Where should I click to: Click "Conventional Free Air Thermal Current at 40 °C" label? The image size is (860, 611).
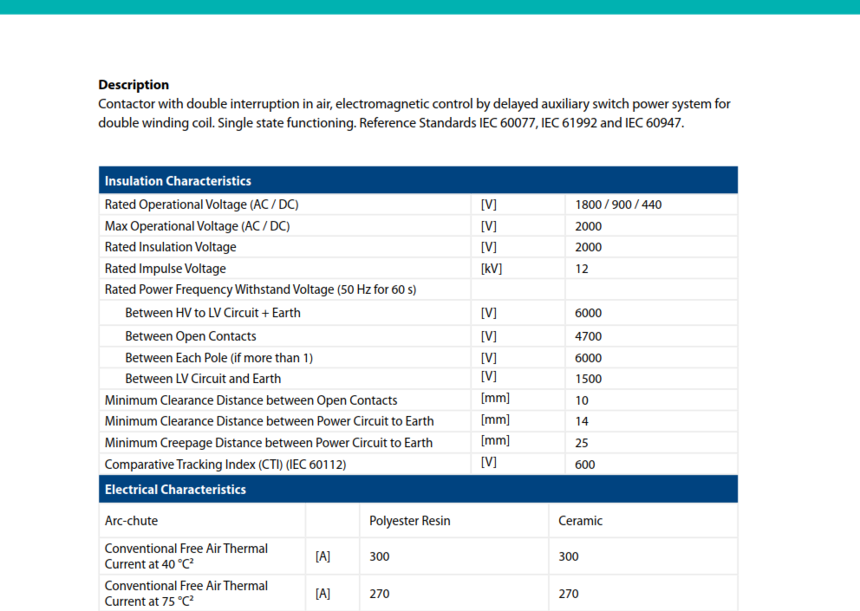[x=186, y=556]
